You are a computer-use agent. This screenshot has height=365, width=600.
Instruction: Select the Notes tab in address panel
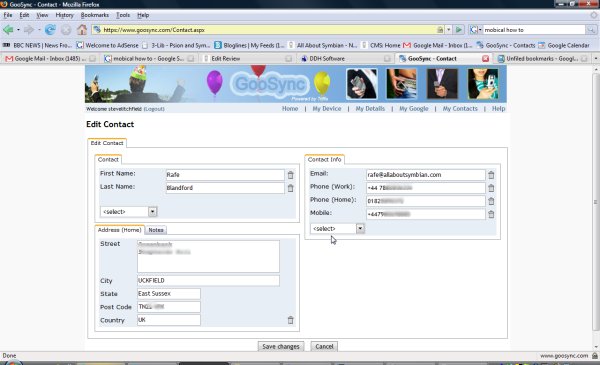pos(156,230)
